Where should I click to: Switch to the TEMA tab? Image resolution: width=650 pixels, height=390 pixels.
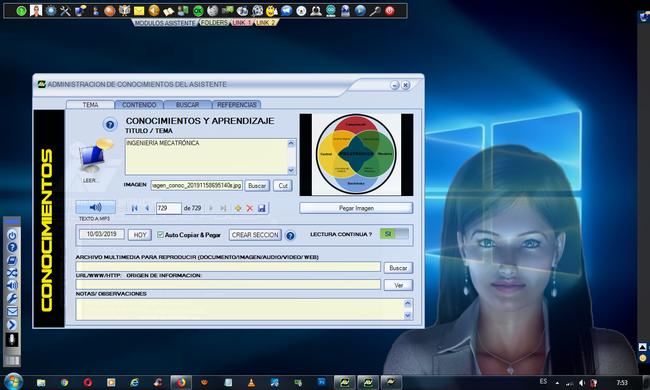point(90,104)
